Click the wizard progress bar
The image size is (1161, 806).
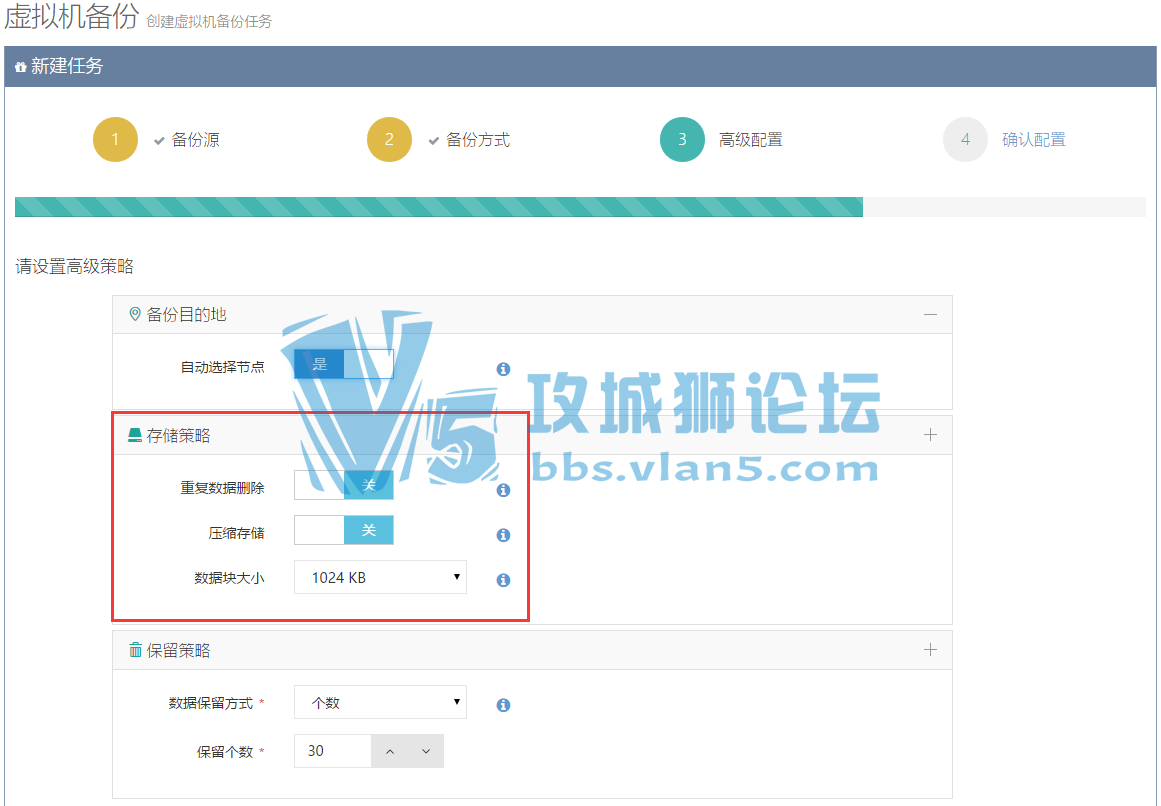580,206
